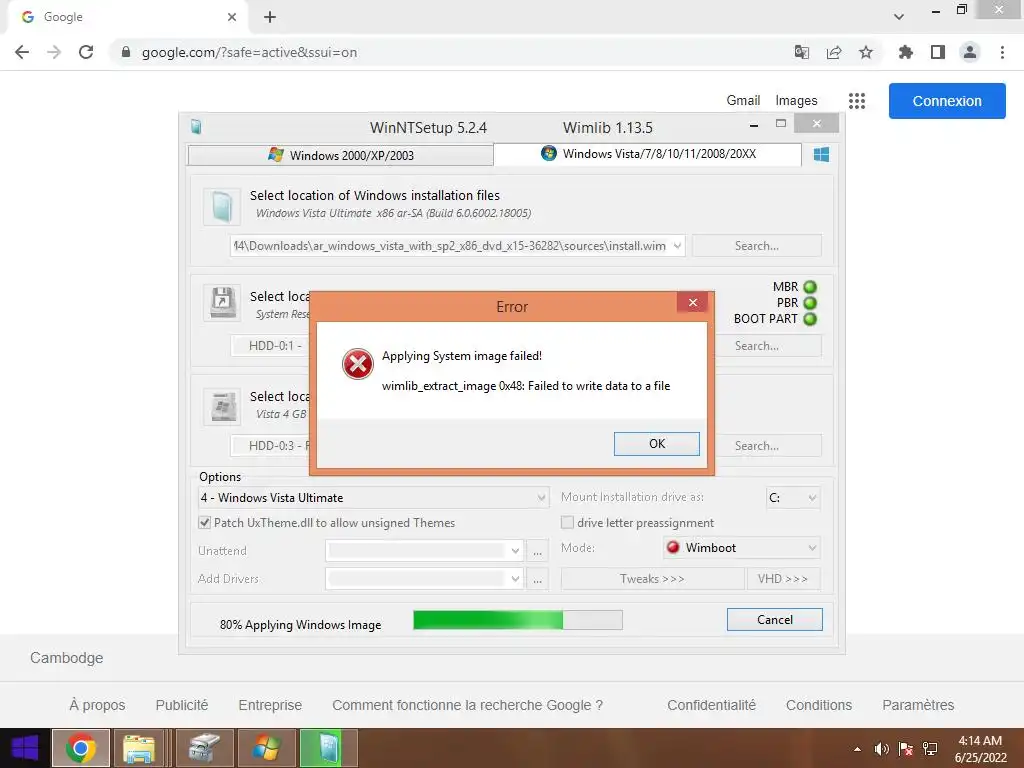Click the red error icon in dialog

point(357,364)
